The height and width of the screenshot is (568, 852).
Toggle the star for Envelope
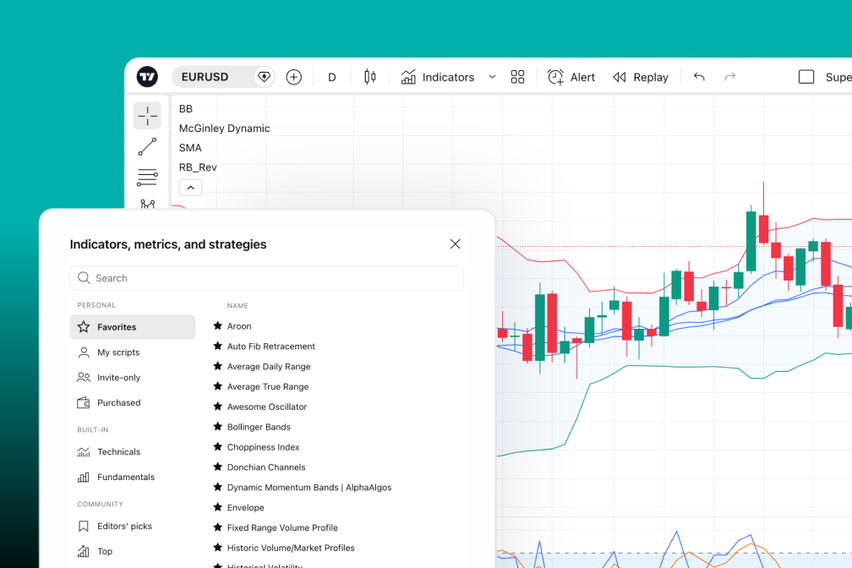[x=218, y=507]
